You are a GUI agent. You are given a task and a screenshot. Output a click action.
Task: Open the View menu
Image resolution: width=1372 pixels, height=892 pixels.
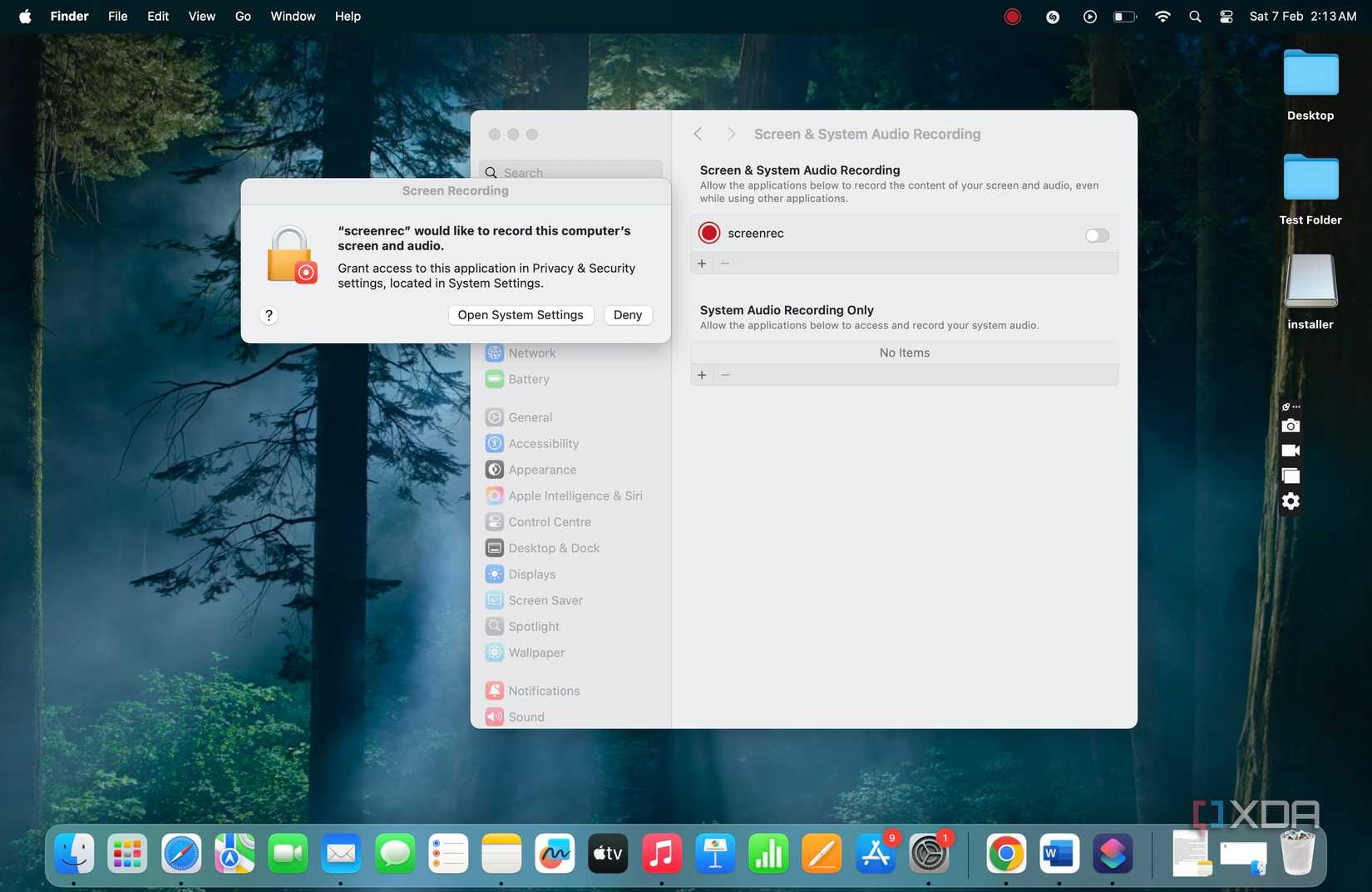202,17
